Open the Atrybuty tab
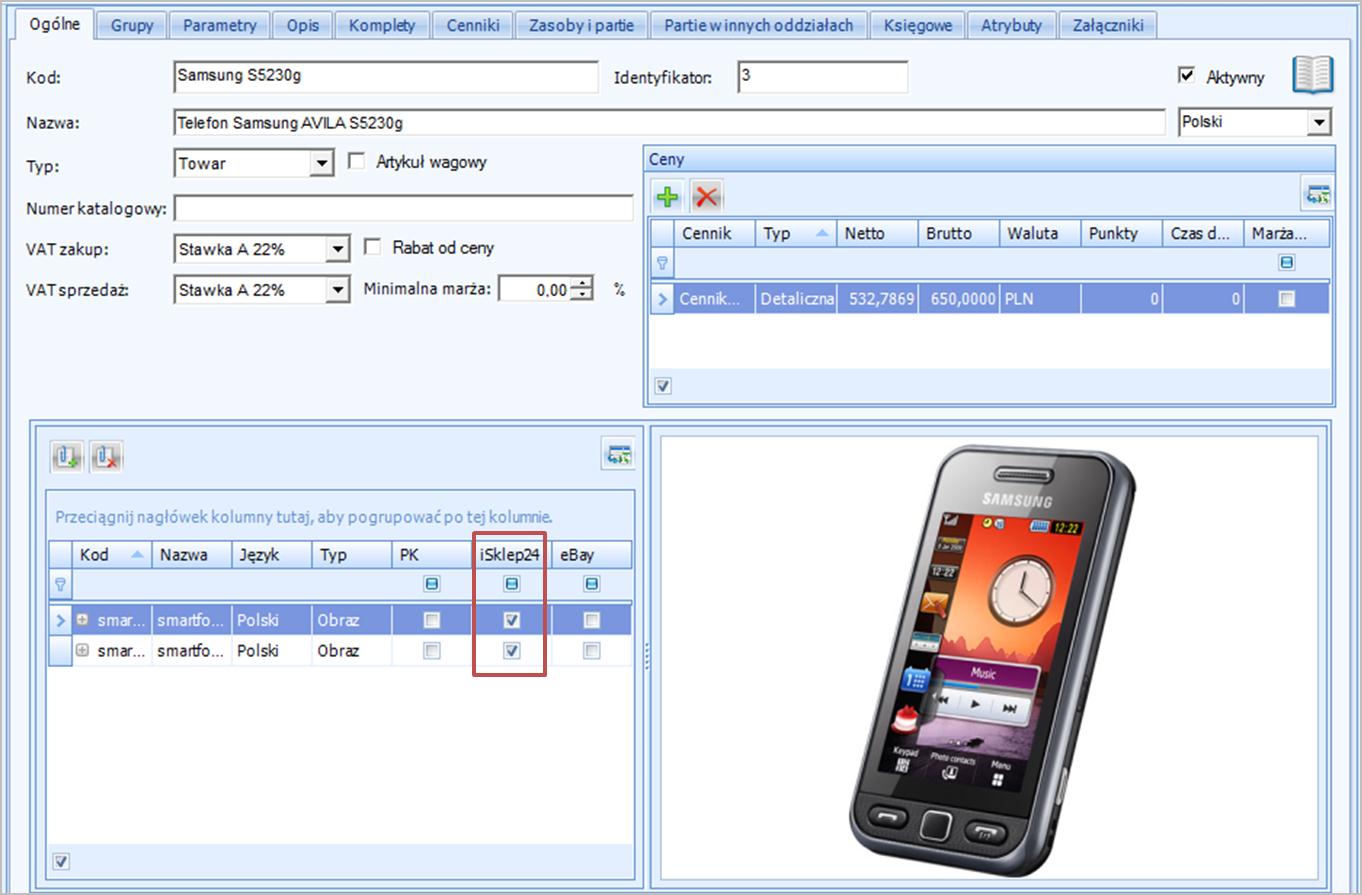 tap(1011, 25)
